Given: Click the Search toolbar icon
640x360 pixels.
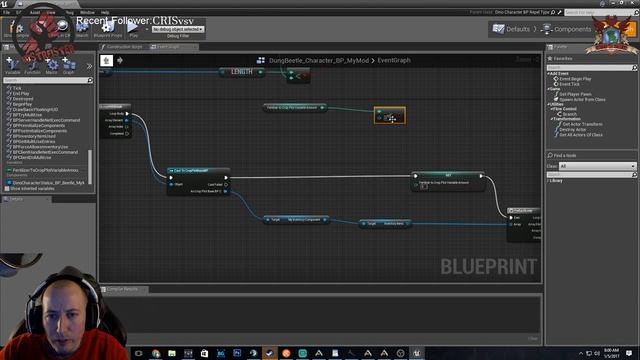Looking at the screenshot, I should pyautogui.click(x=82, y=29).
